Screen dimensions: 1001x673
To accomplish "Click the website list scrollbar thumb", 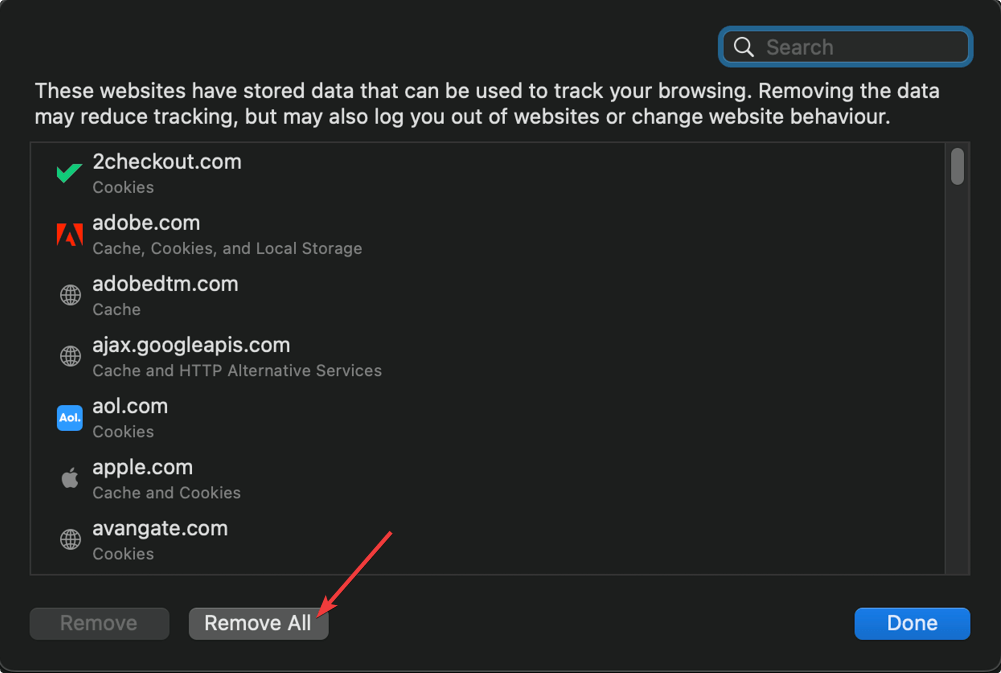I will [957, 167].
